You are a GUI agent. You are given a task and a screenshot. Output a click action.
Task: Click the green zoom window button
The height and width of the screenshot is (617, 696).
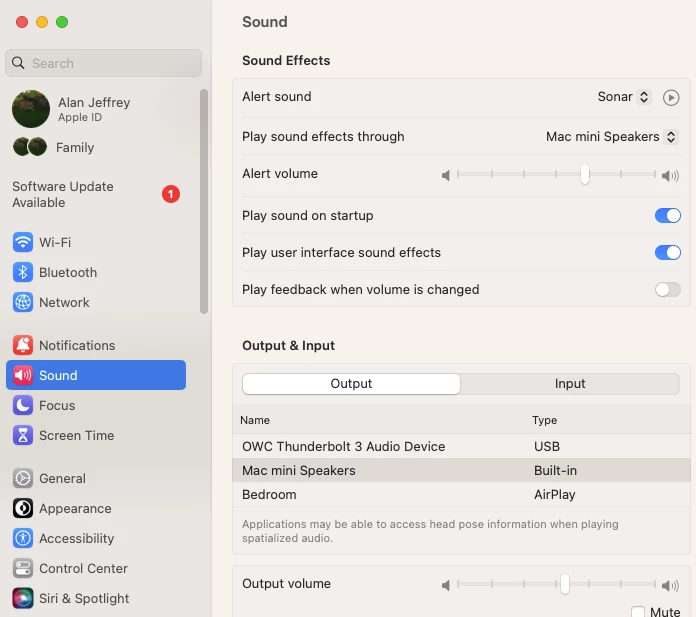point(62,22)
